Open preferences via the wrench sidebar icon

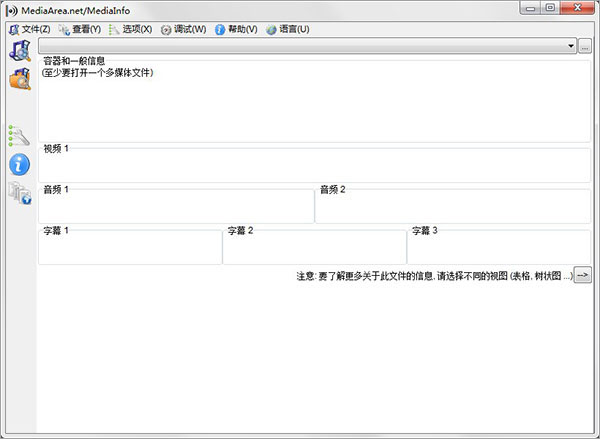(x=19, y=135)
